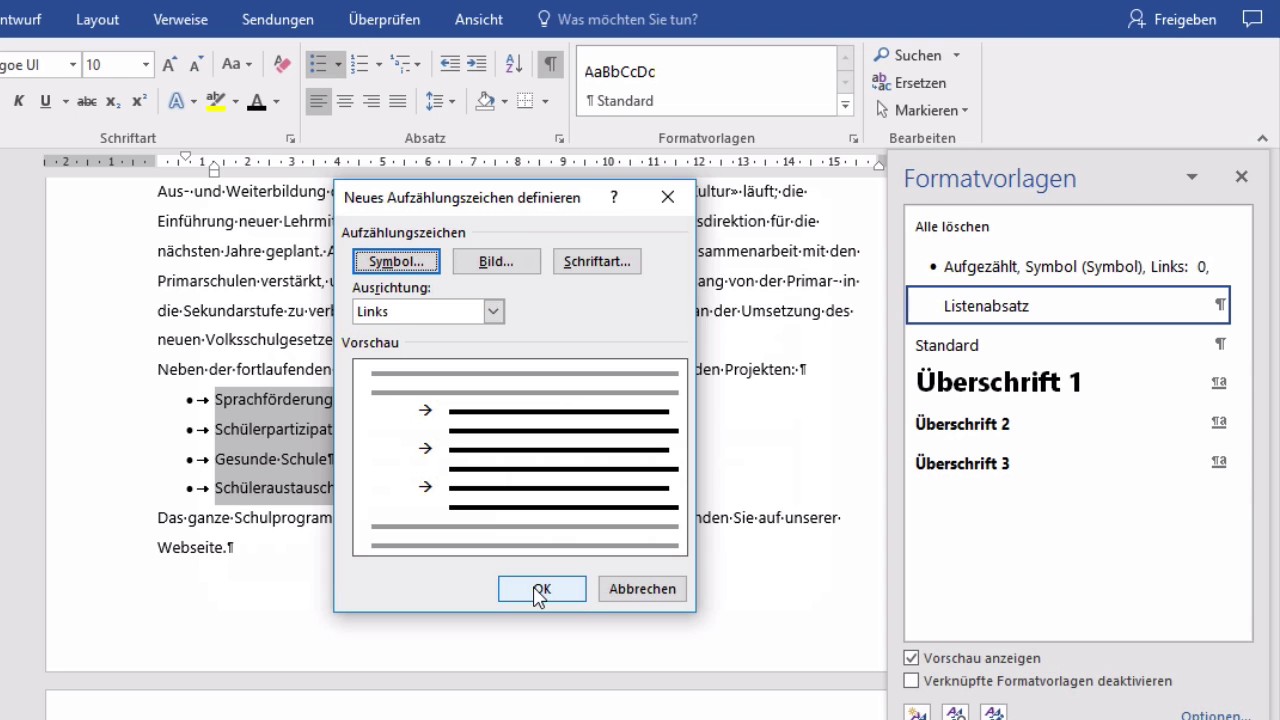
Task: Select the Standard style in gallery
Action: click(705, 81)
